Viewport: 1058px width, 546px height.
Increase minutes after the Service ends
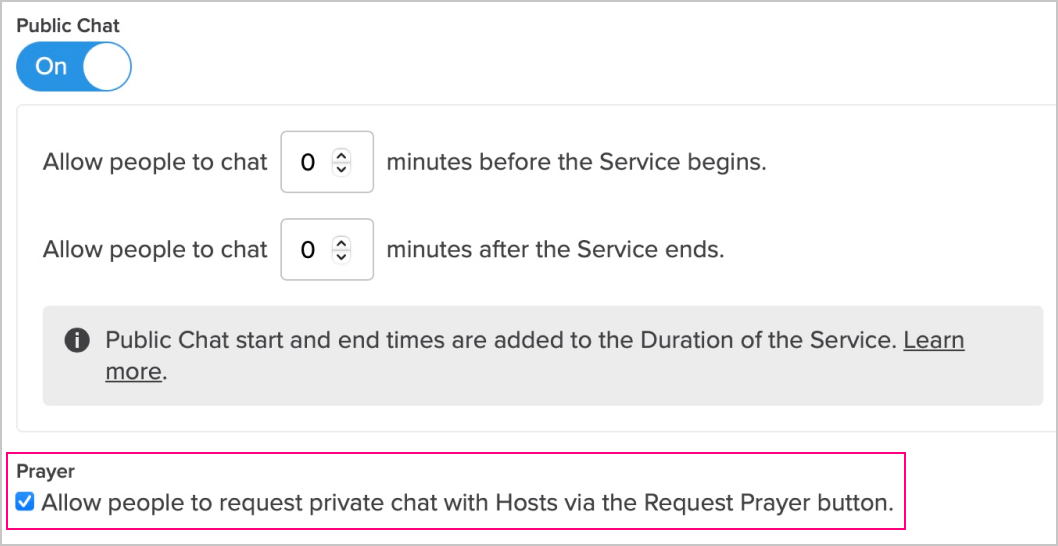point(341,244)
